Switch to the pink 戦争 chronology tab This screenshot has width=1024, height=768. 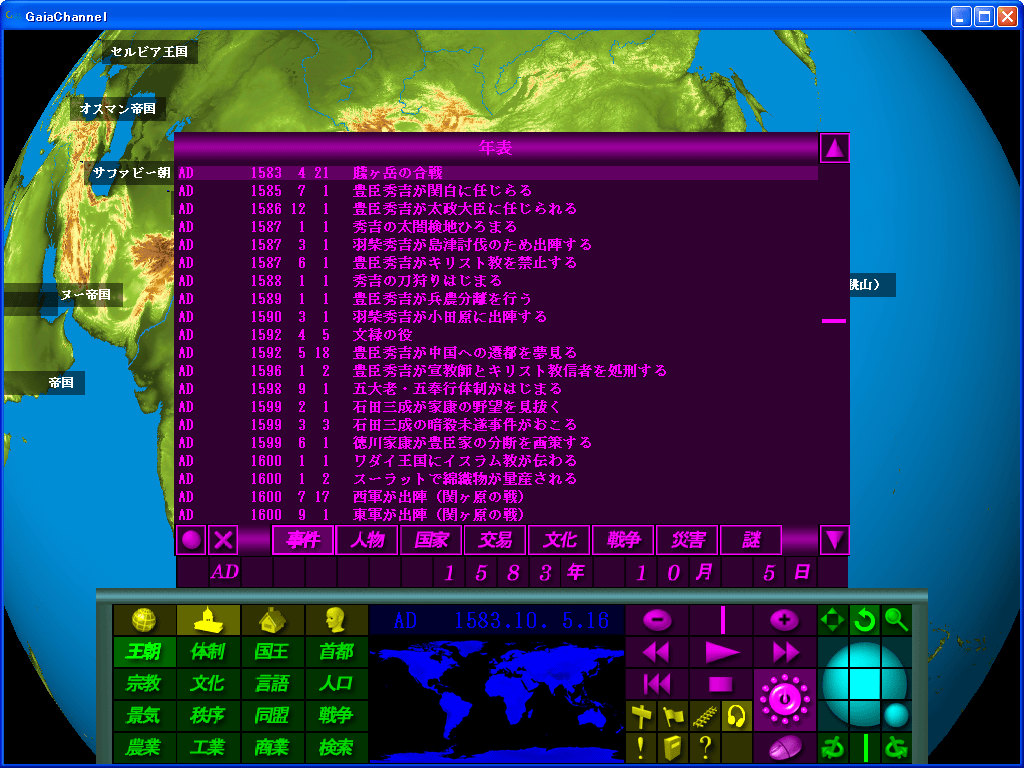point(623,540)
